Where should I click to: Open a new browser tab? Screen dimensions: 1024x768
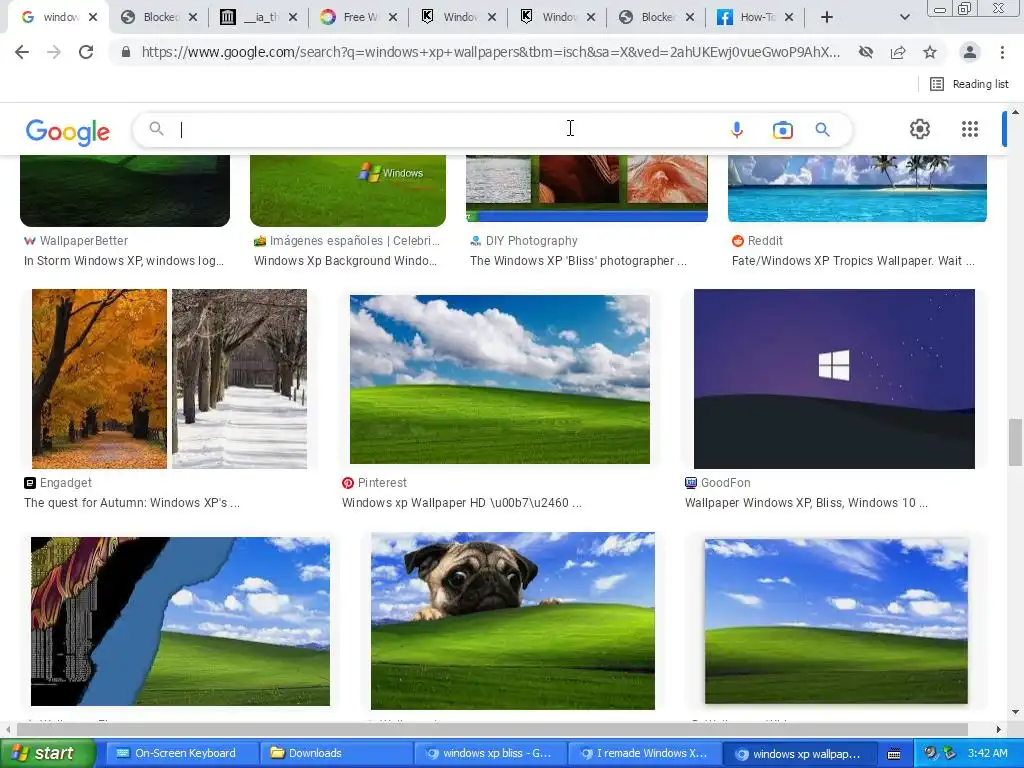827,18
